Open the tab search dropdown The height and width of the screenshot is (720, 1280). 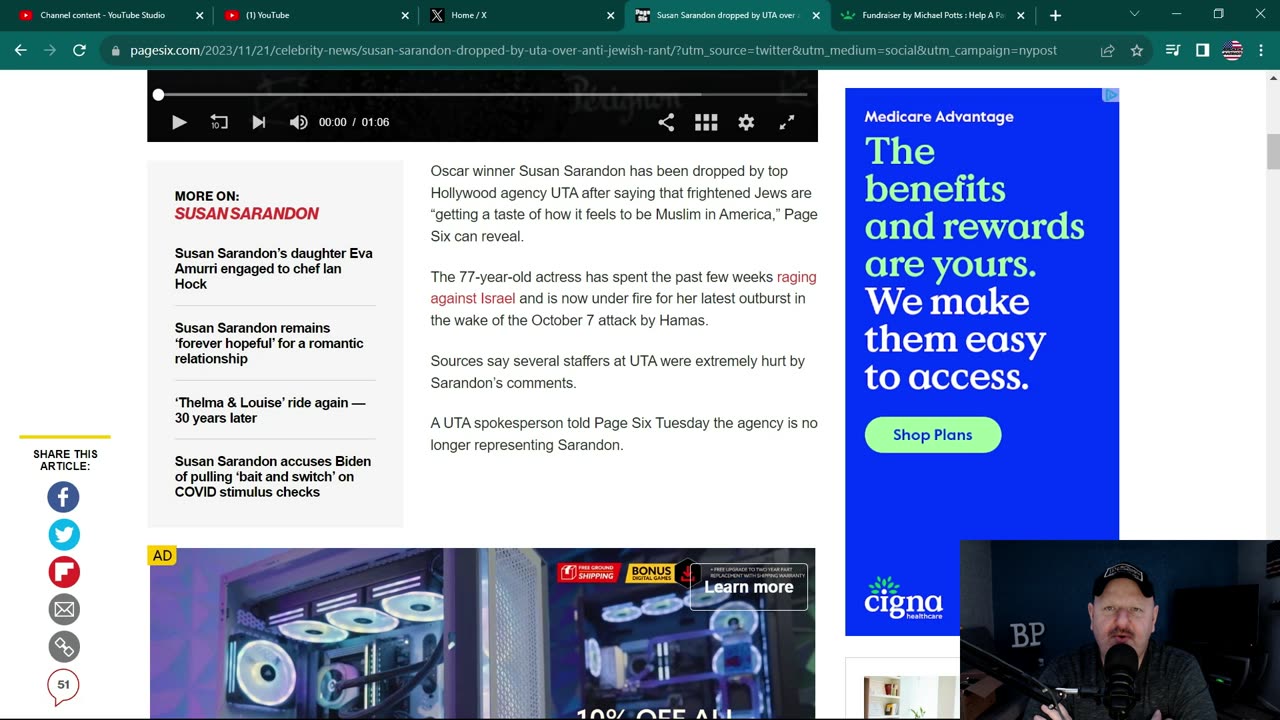click(x=1134, y=14)
